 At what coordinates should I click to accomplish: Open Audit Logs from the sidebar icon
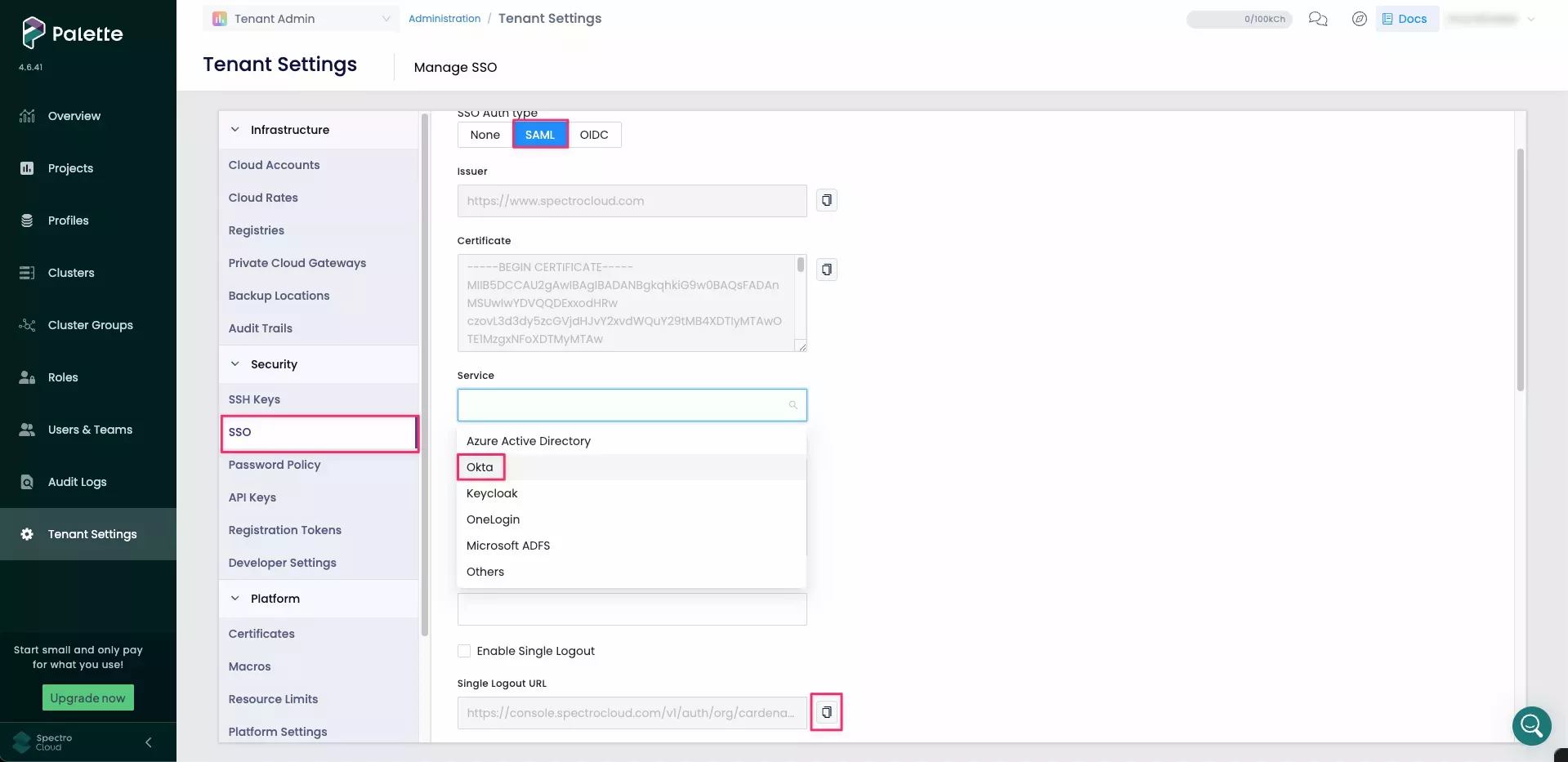point(27,481)
